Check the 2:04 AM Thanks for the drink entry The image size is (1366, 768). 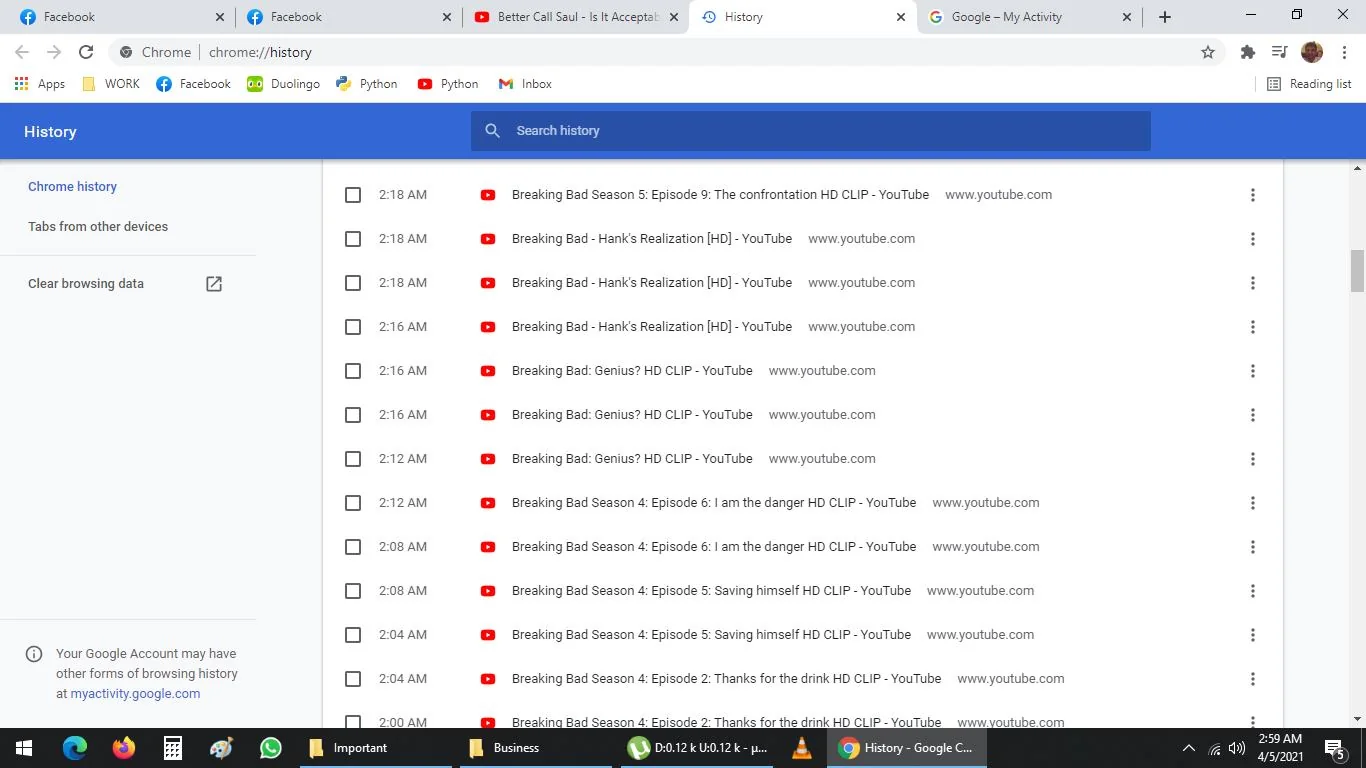pyautogui.click(x=353, y=679)
